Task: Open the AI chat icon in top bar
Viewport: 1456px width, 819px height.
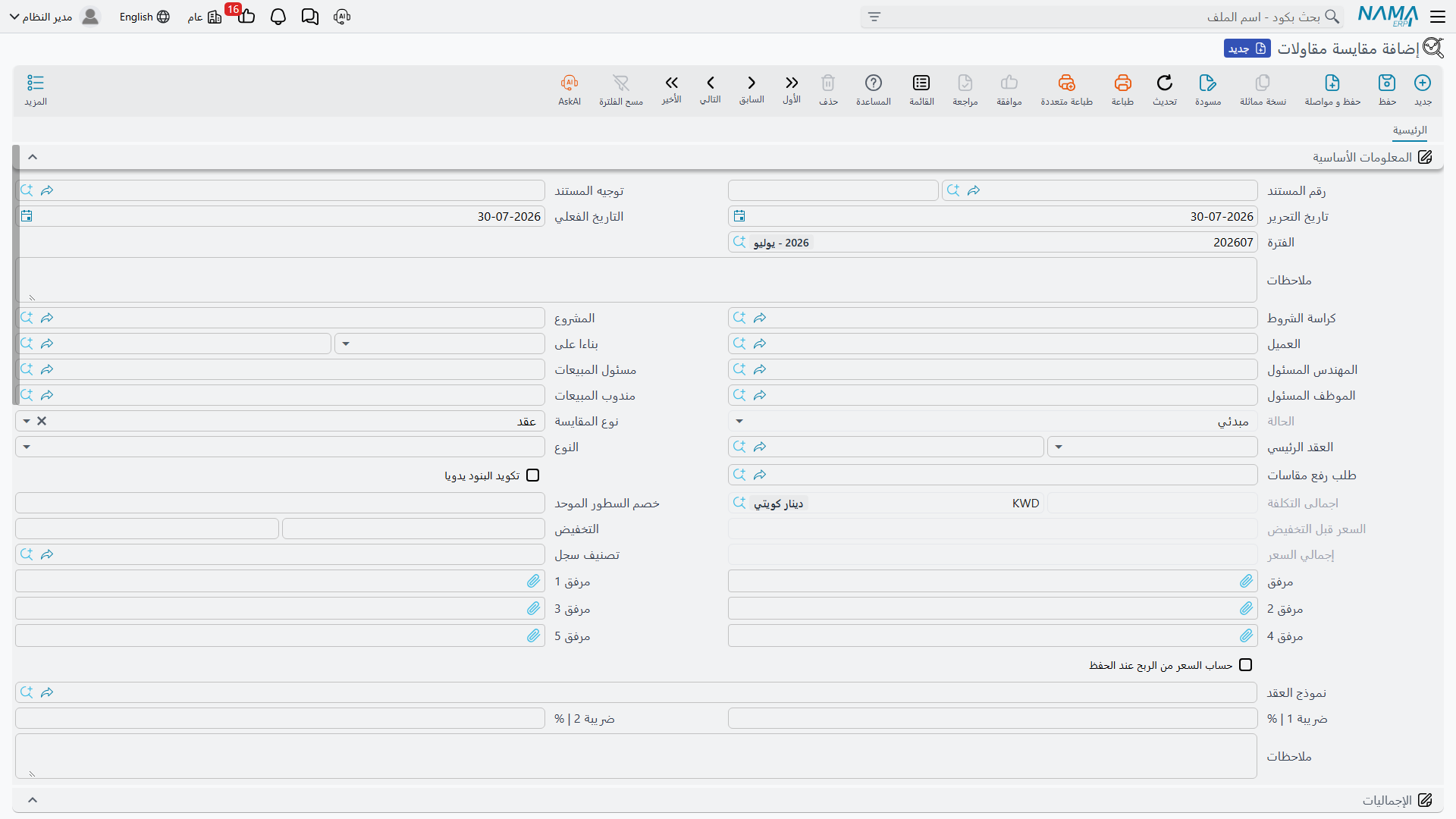Action: coord(342,17)
